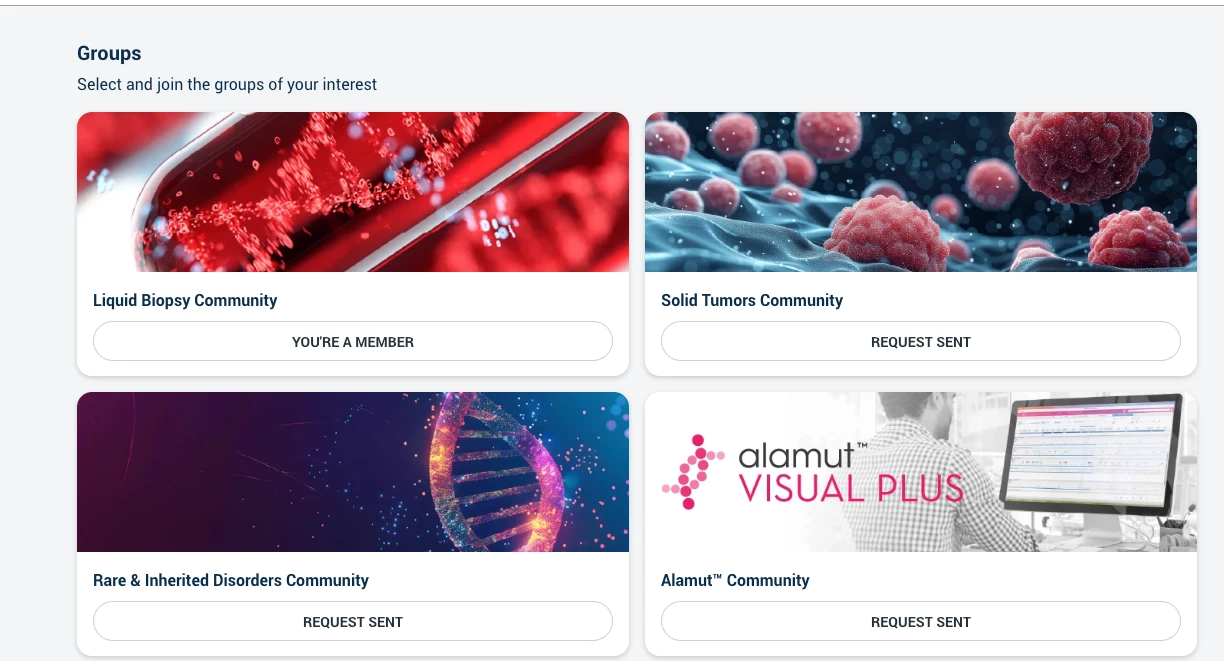The height and width of the screenshot is (661, 1224).
Task: Open the Liquid Biopsy Community title
Action: pyautogui.click(x=185, y=300)
